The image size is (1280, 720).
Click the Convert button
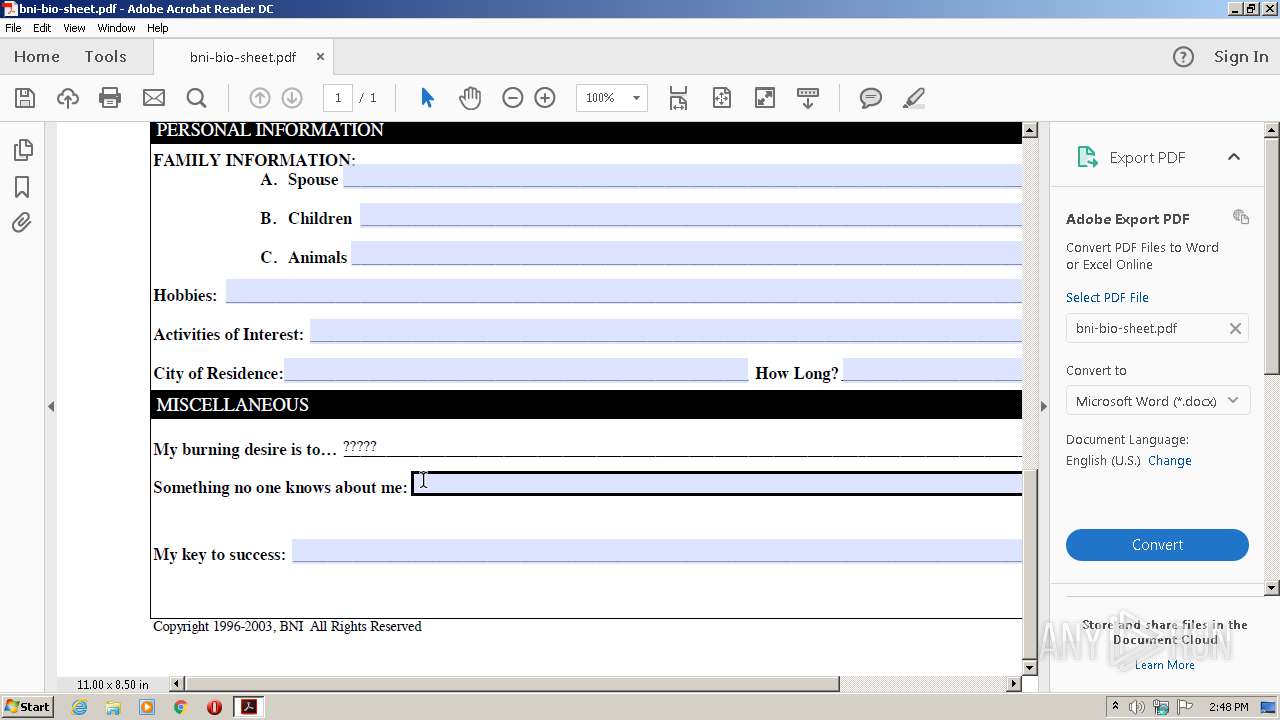[x=1157, y=545]
